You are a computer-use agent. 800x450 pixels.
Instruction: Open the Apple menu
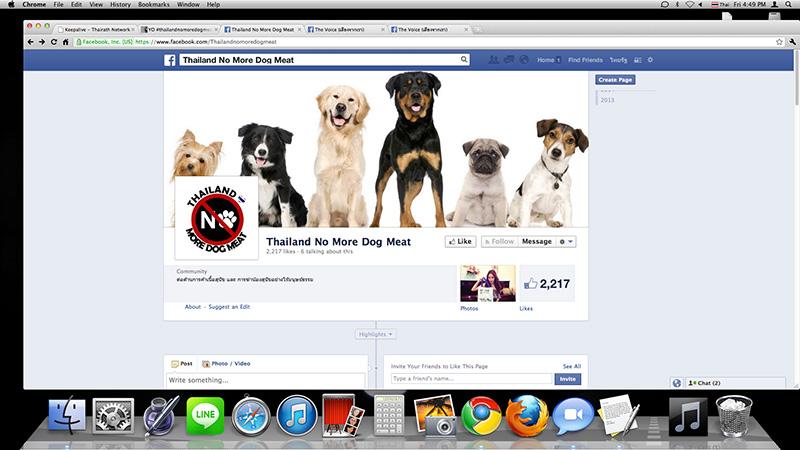pyautogui.click(x=11, y=4)
